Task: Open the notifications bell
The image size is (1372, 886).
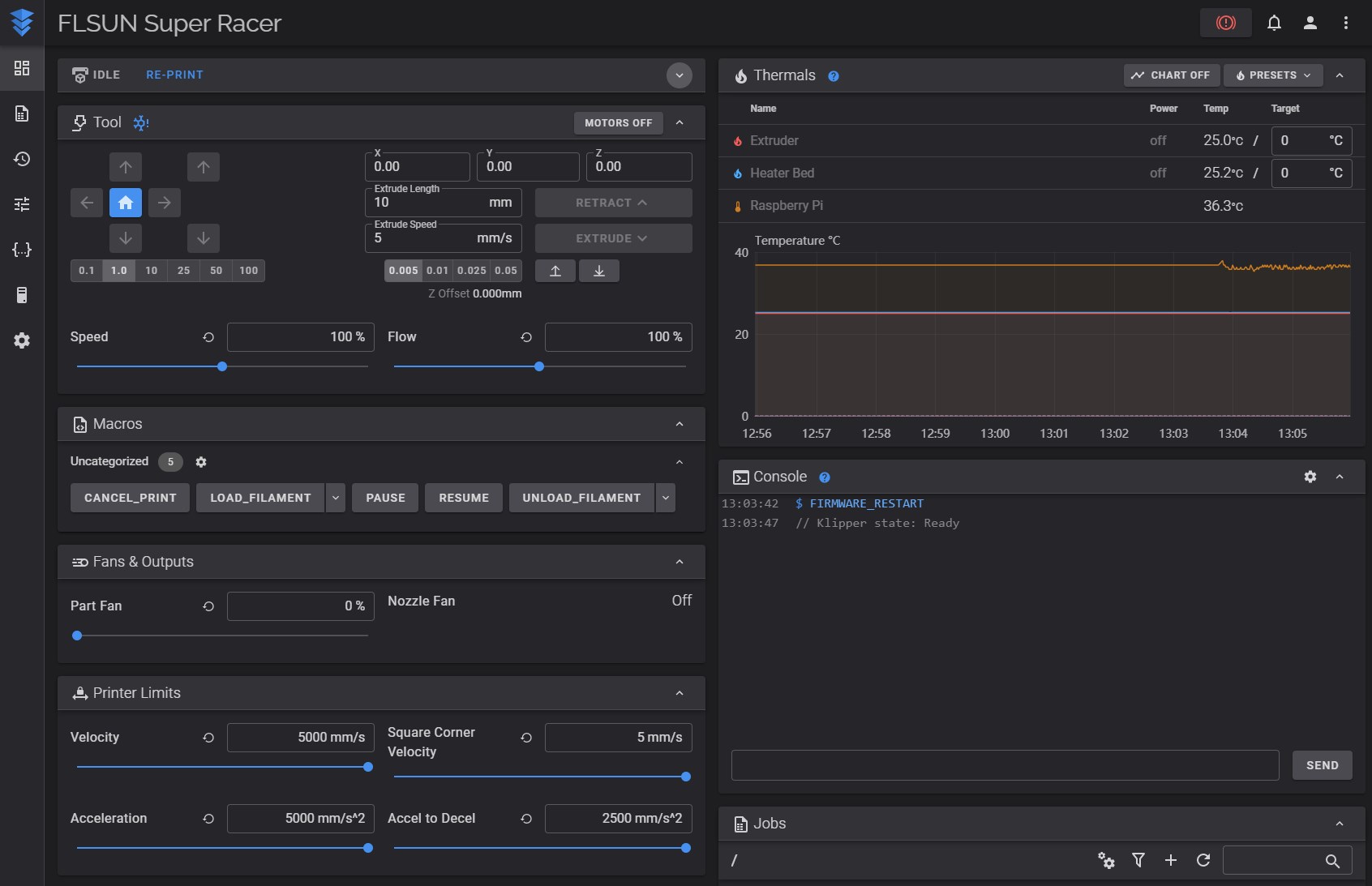Action: click(1274, 23)
